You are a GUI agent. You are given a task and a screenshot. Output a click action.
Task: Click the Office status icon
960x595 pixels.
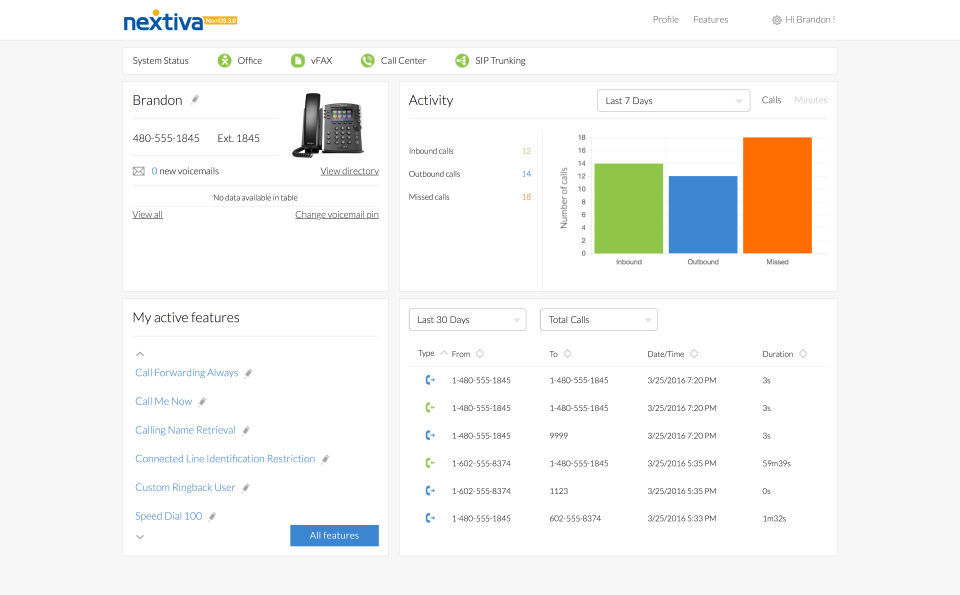coord(225,61)
